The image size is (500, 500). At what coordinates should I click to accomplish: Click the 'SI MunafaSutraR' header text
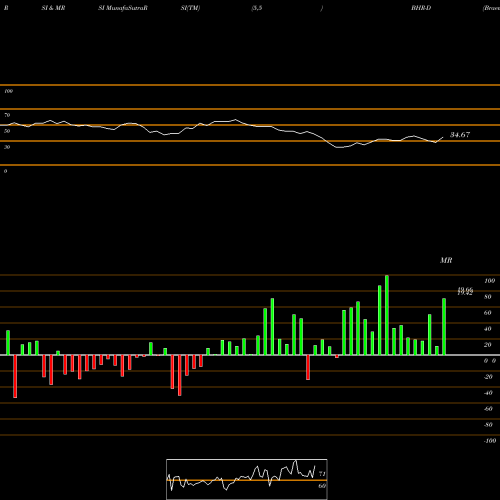pos(123,8)
